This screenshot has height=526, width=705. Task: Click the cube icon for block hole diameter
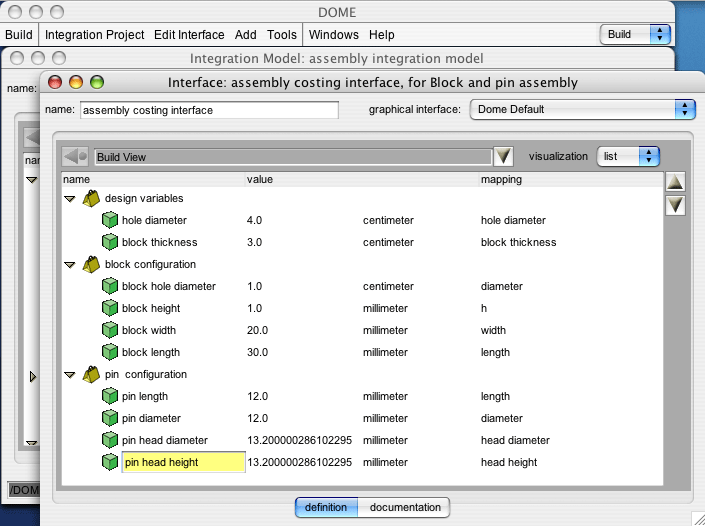coord(110,286)
